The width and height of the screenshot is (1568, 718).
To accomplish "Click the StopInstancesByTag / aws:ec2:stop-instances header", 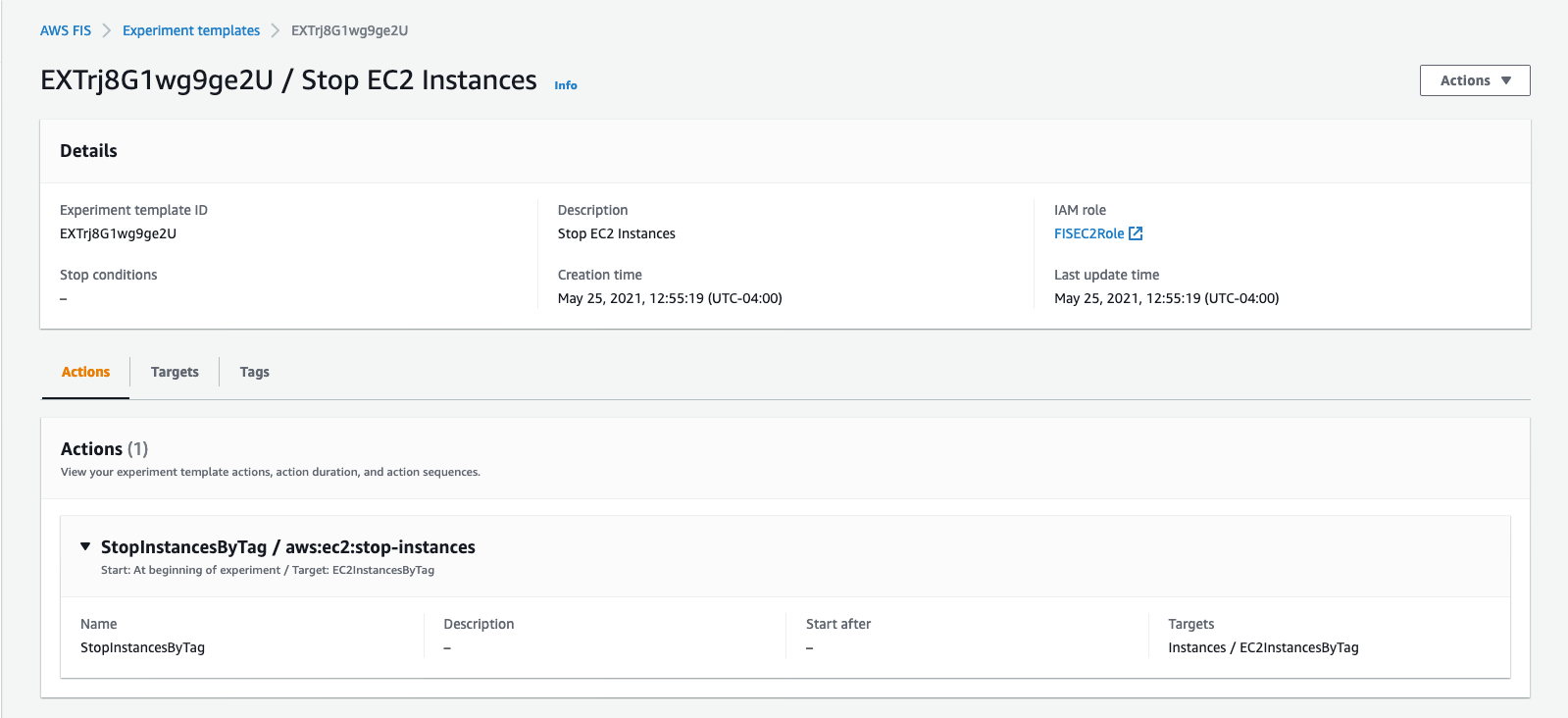I will (x=288, y=547).
